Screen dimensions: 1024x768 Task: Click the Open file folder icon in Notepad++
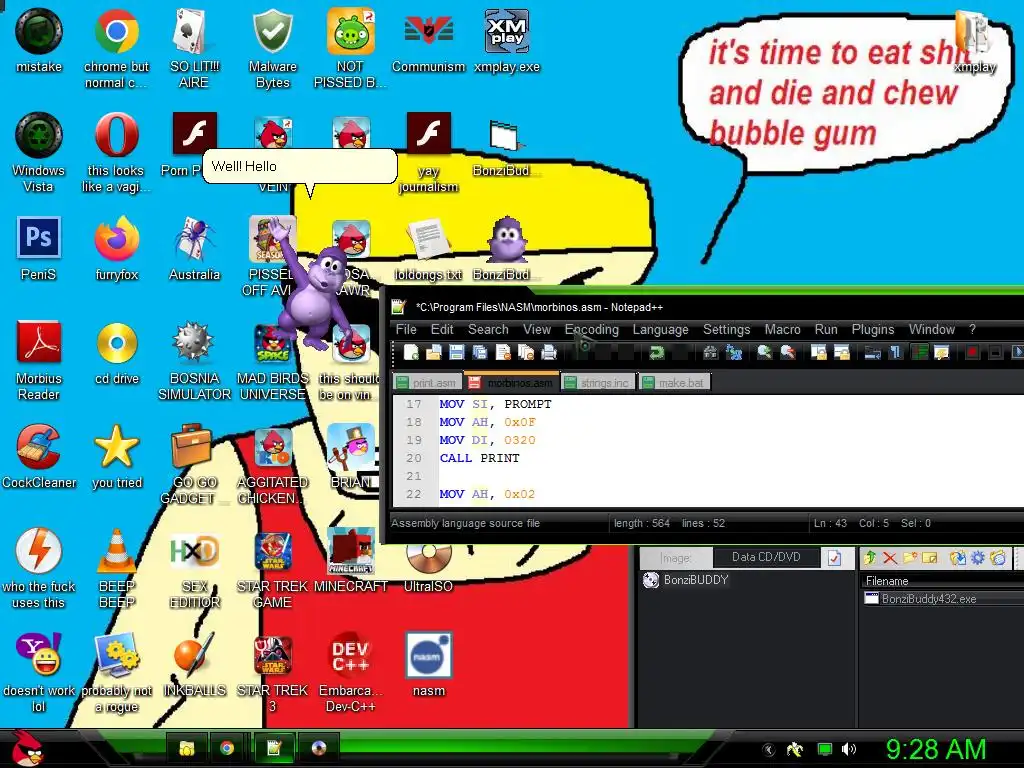click(434, 353)
